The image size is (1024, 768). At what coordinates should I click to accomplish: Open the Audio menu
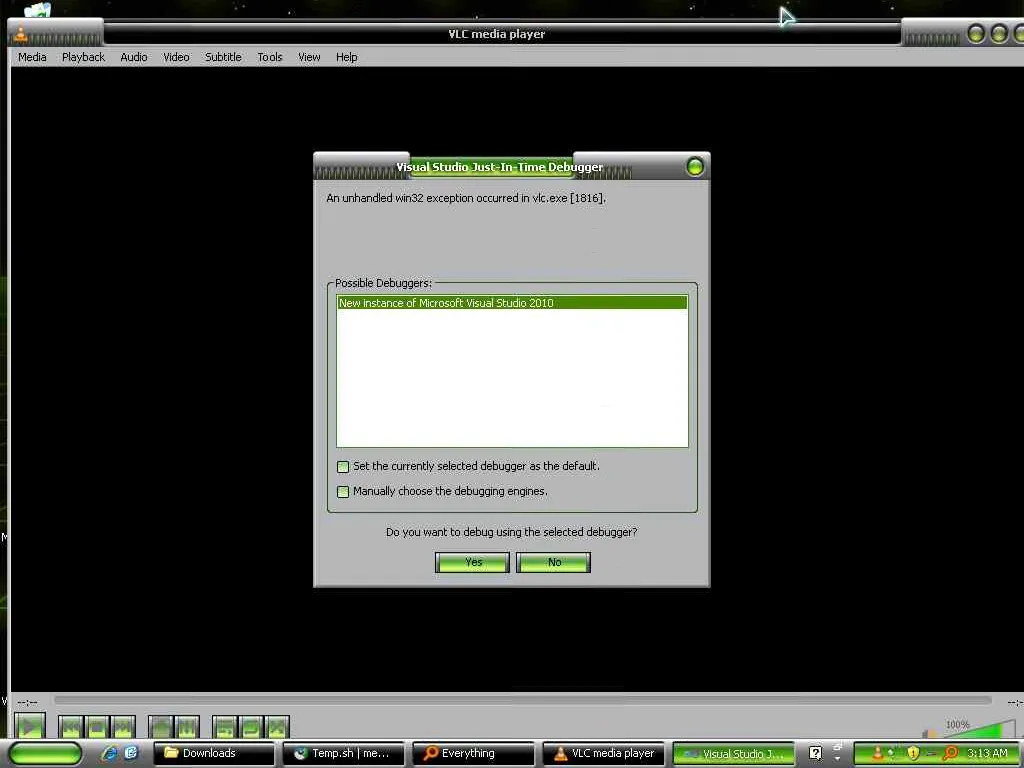tap(134, 57)
